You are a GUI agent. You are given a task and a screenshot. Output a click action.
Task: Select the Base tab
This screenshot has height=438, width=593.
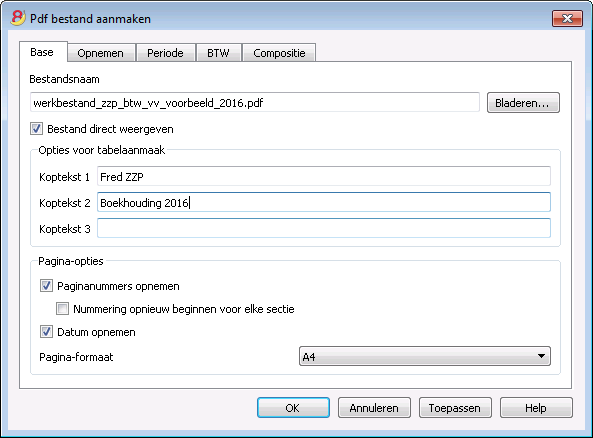coord(42,52)
